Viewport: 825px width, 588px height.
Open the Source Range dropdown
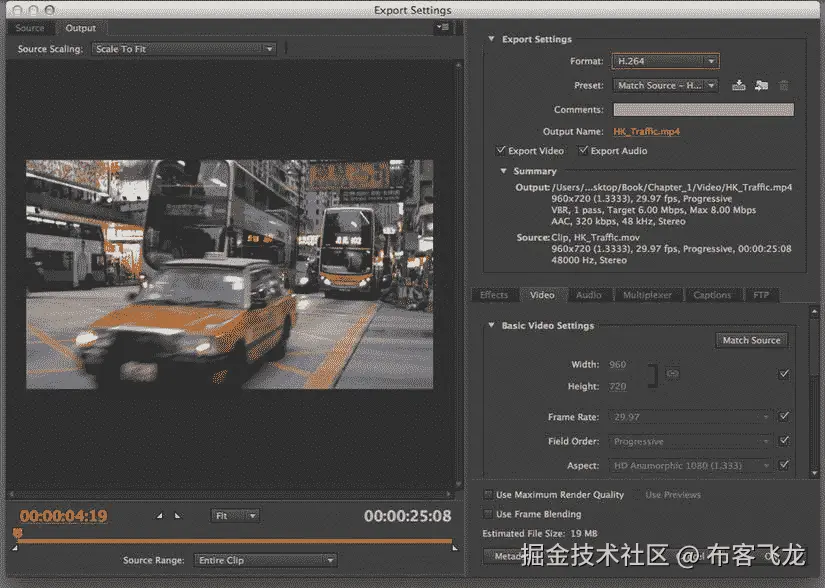coord(264,560)
